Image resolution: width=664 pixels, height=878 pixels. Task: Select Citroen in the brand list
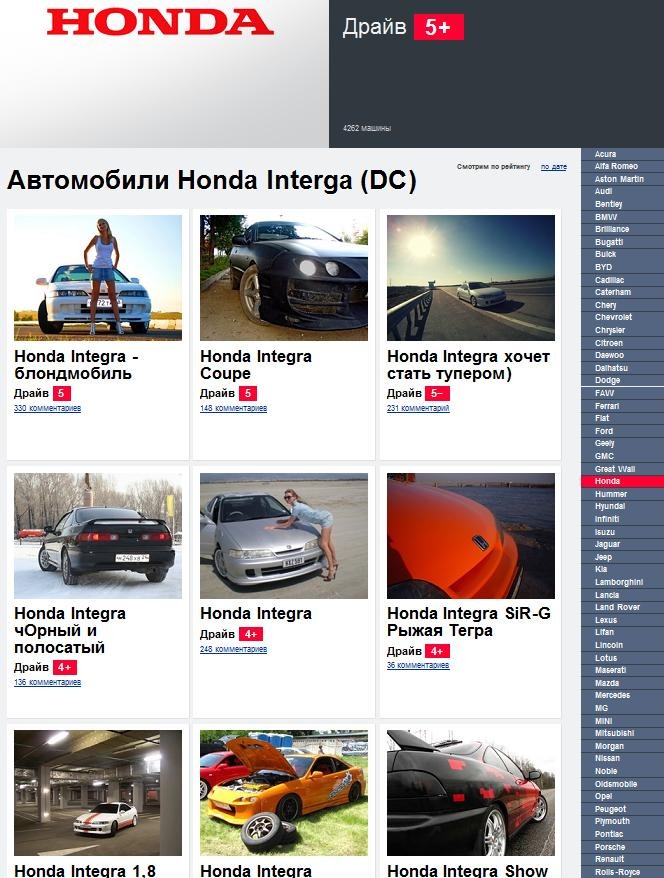point(609,343)
